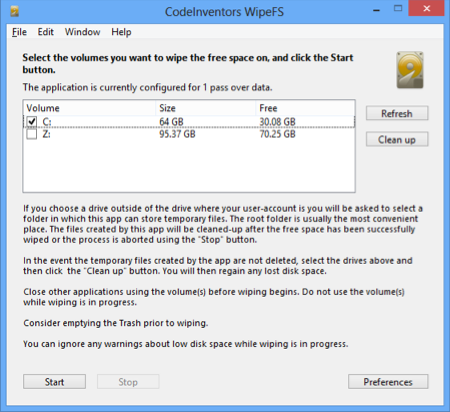Open the Help menu
This screenshot has width=450, height=412.
pyautogui.click(x=121, y=32)
